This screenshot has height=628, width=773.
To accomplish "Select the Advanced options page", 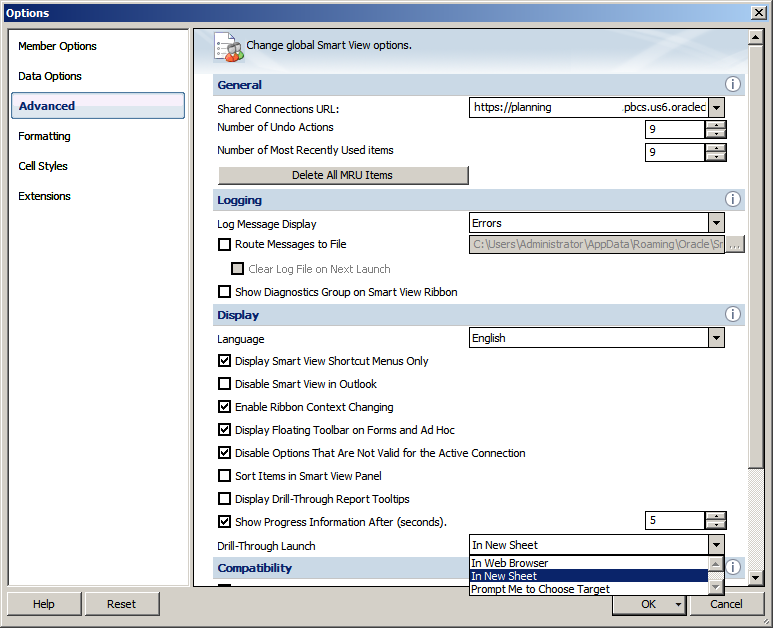I will [x=98, y=105].
